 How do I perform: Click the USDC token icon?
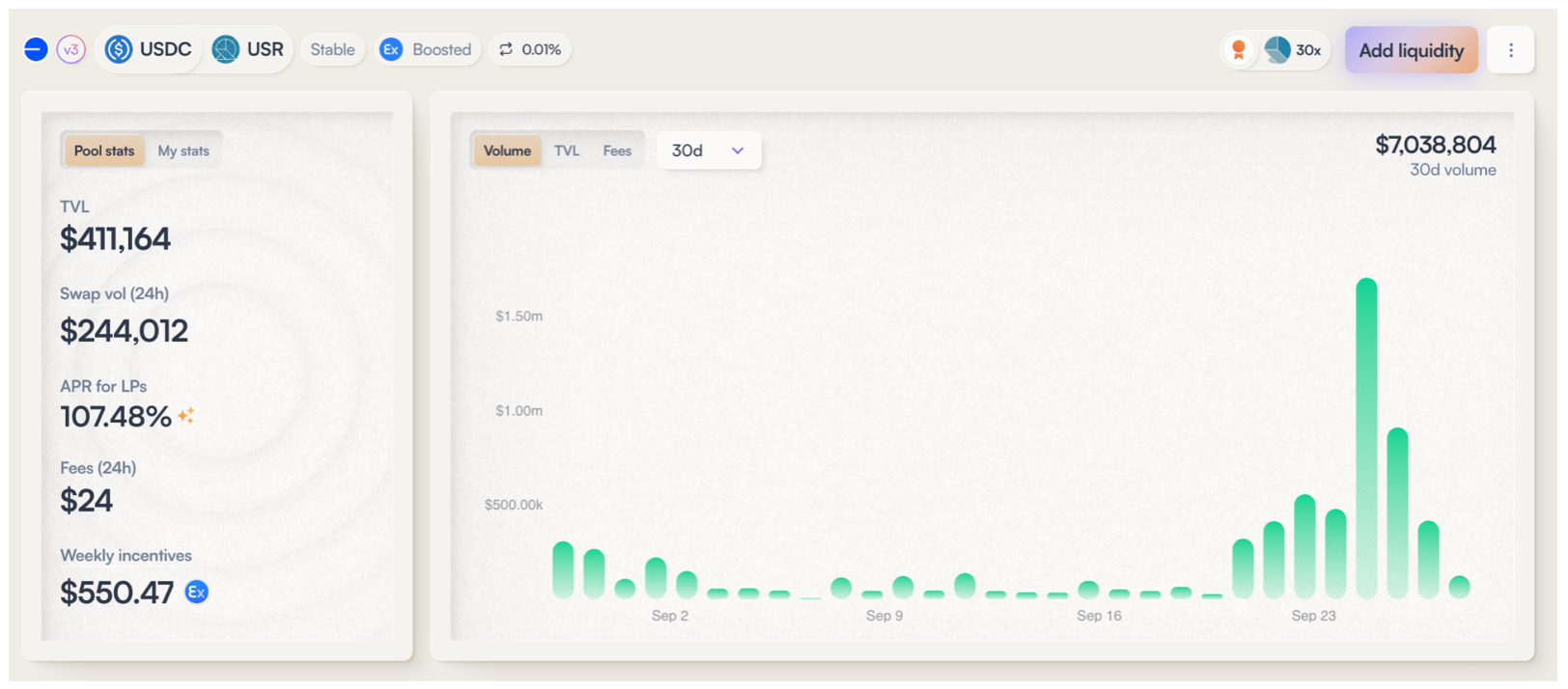click(x=119, y=49)
